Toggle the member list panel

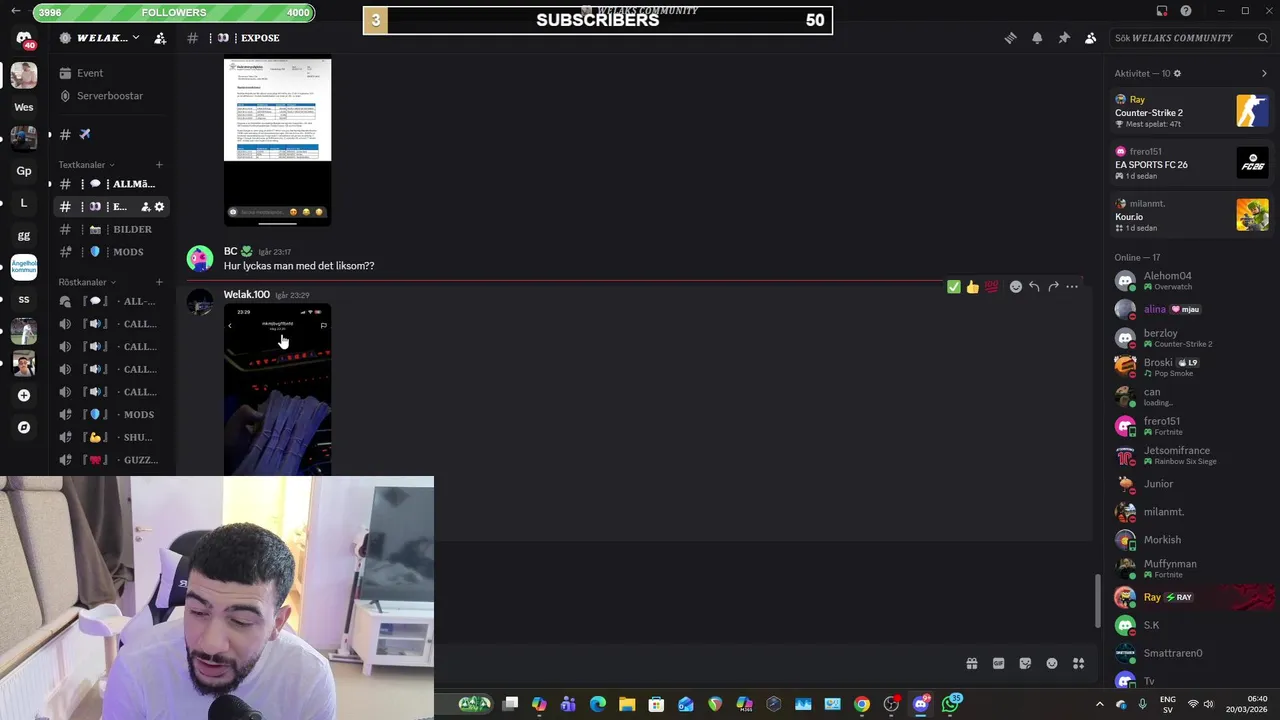(x=1091, y=38)
